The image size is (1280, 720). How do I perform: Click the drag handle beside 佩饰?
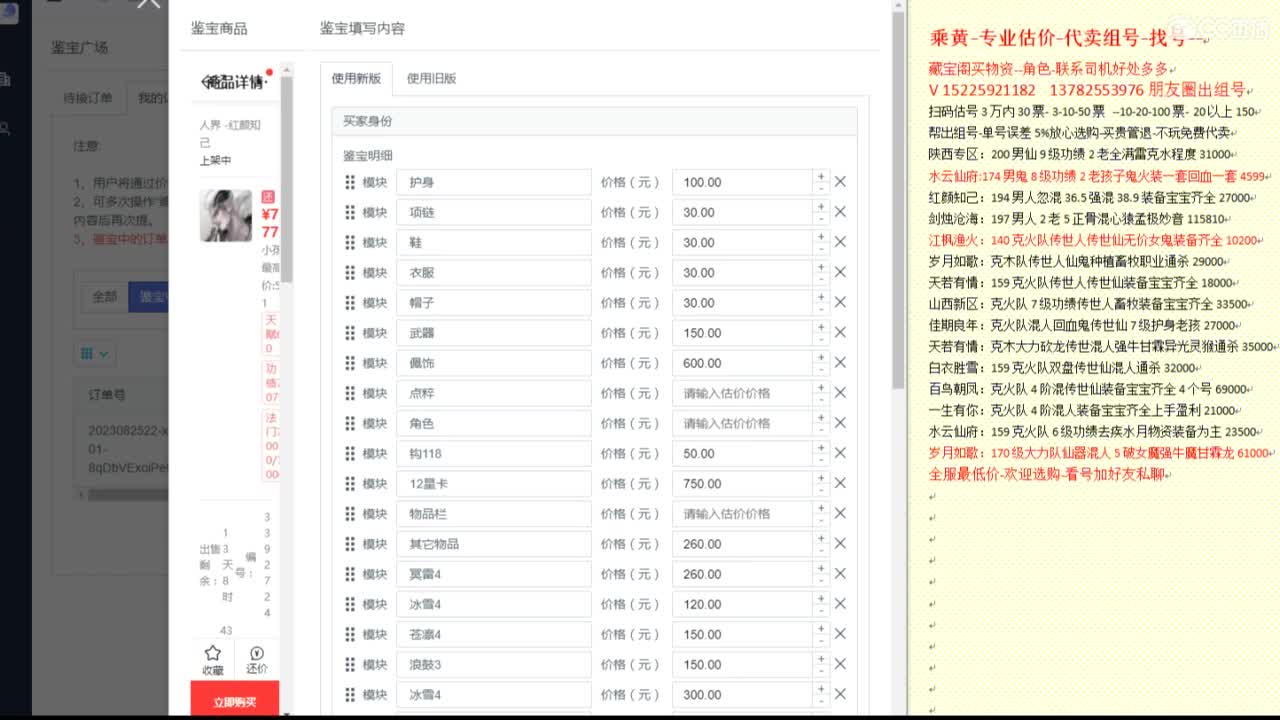coord(350,363)
